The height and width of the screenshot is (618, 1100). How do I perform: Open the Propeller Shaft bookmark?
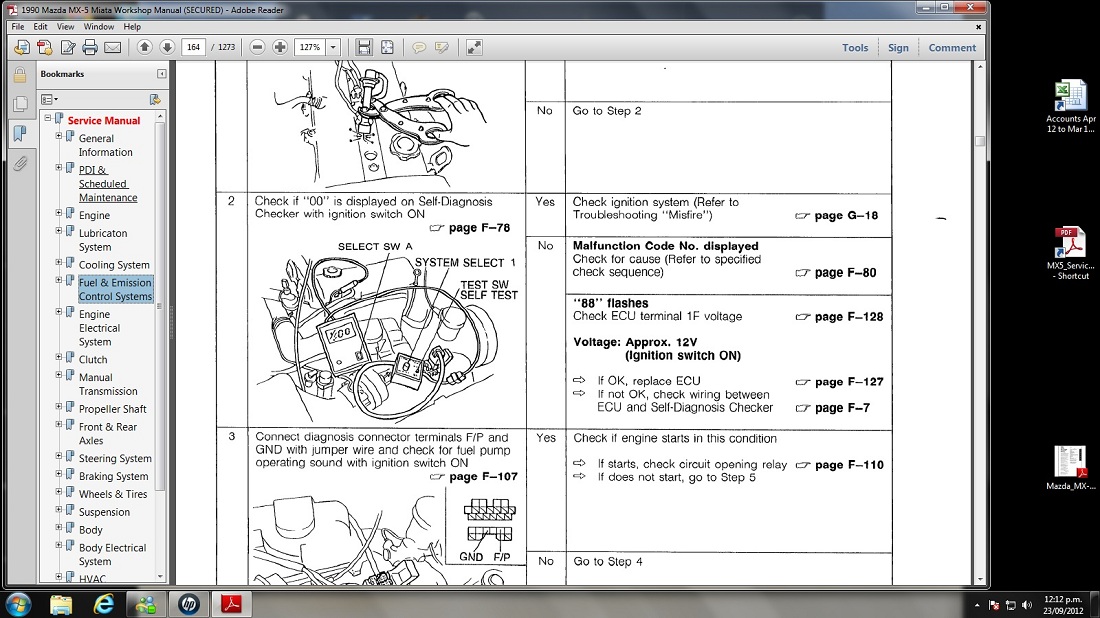tap(113, 409)
